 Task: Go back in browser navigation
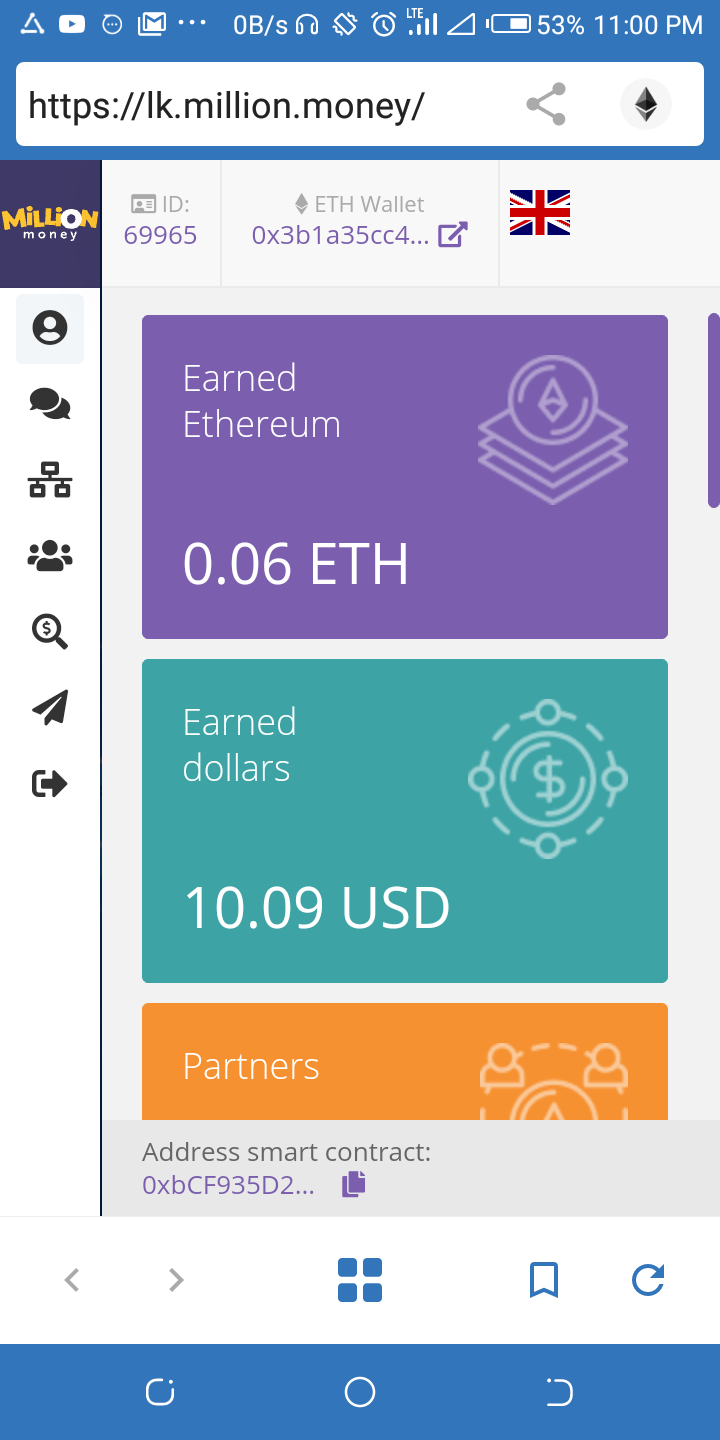(x=72, y=1280)
